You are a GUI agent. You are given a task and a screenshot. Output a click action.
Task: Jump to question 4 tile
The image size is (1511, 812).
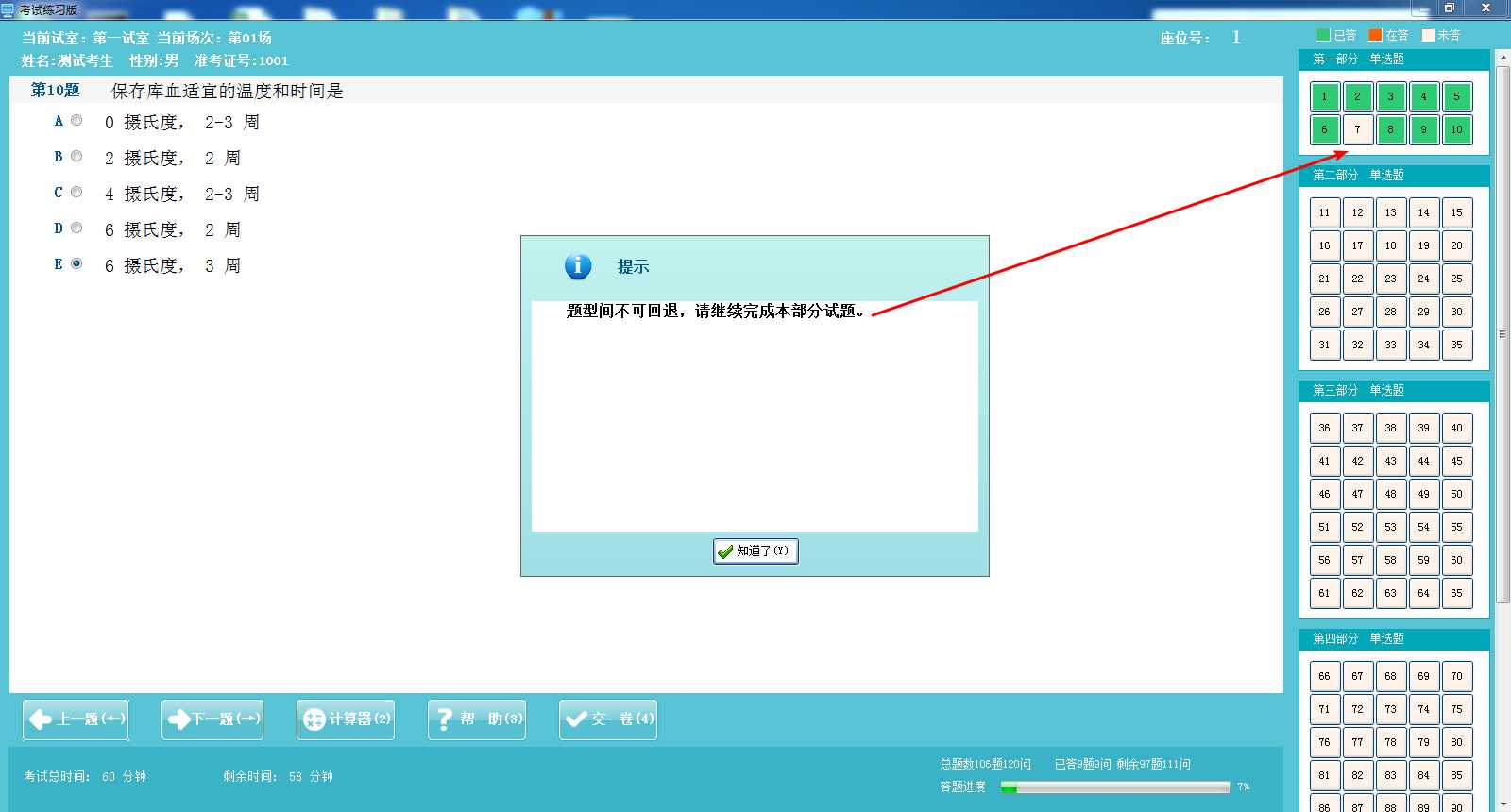pos(1423,96)
